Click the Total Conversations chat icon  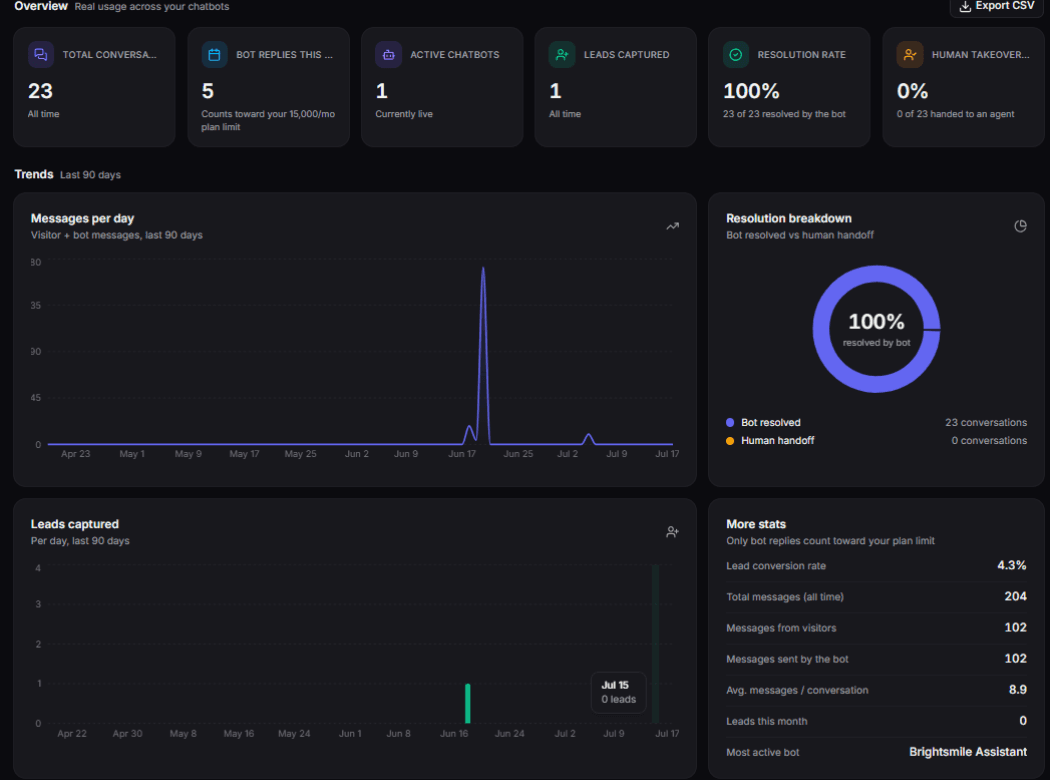[41, 55]
